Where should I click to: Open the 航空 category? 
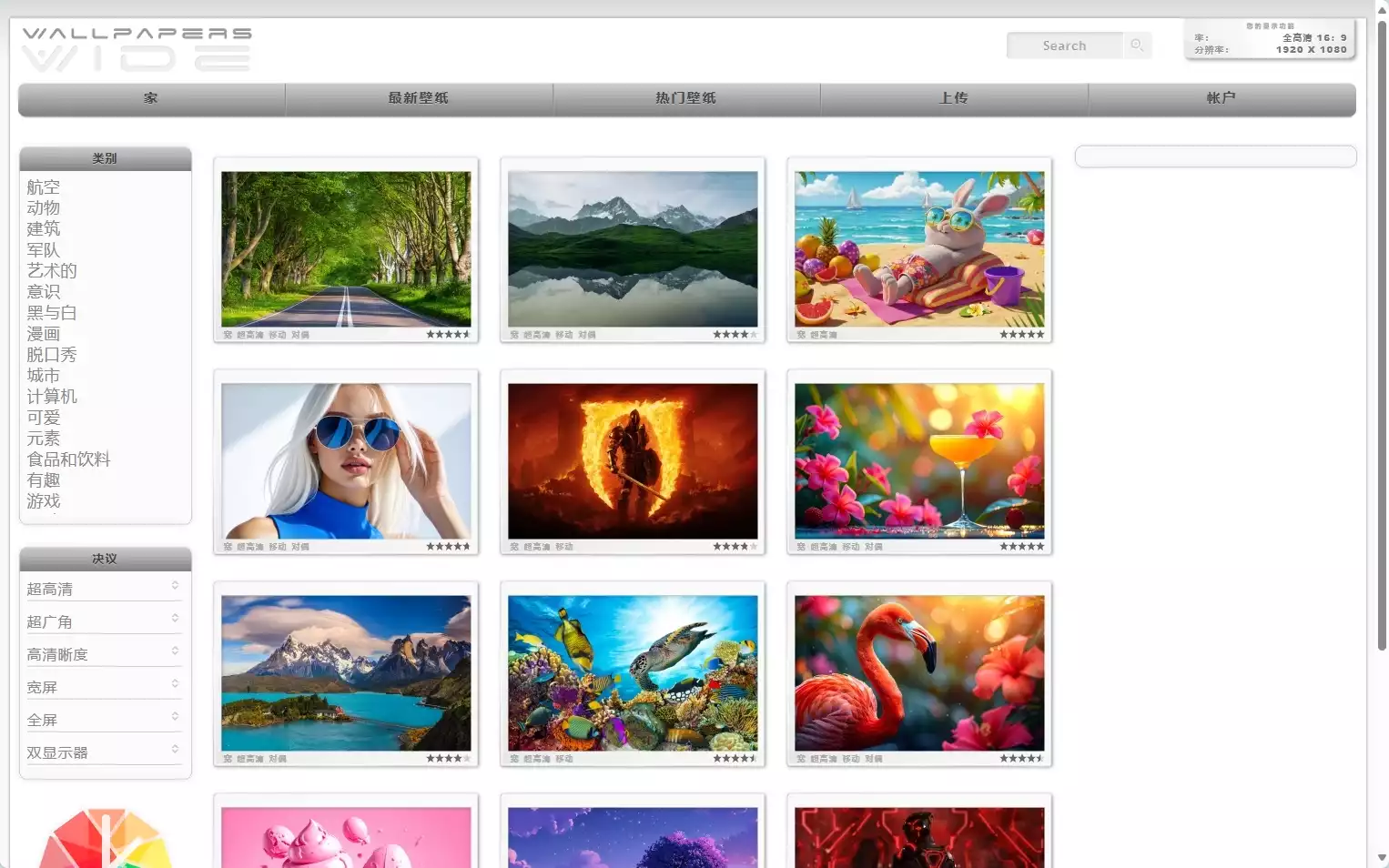(x=44, y=187)
